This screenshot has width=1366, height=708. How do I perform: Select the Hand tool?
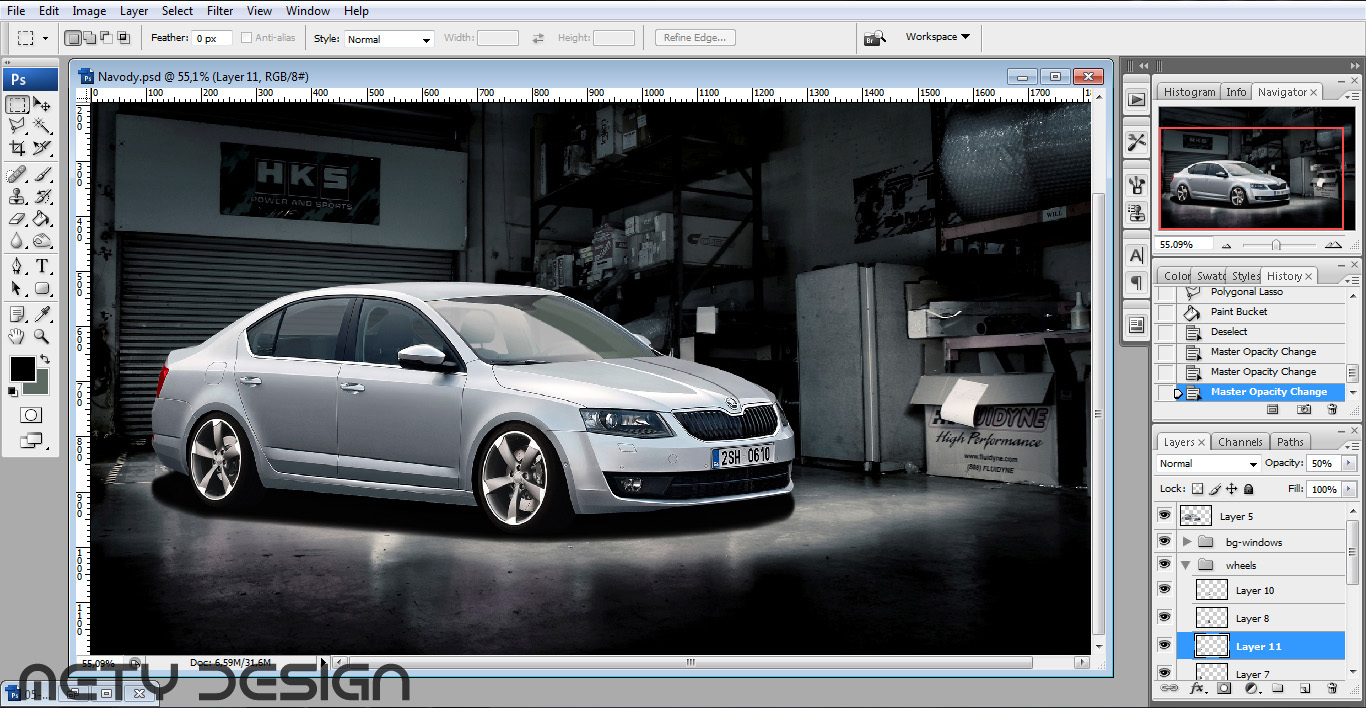(17, 337)
